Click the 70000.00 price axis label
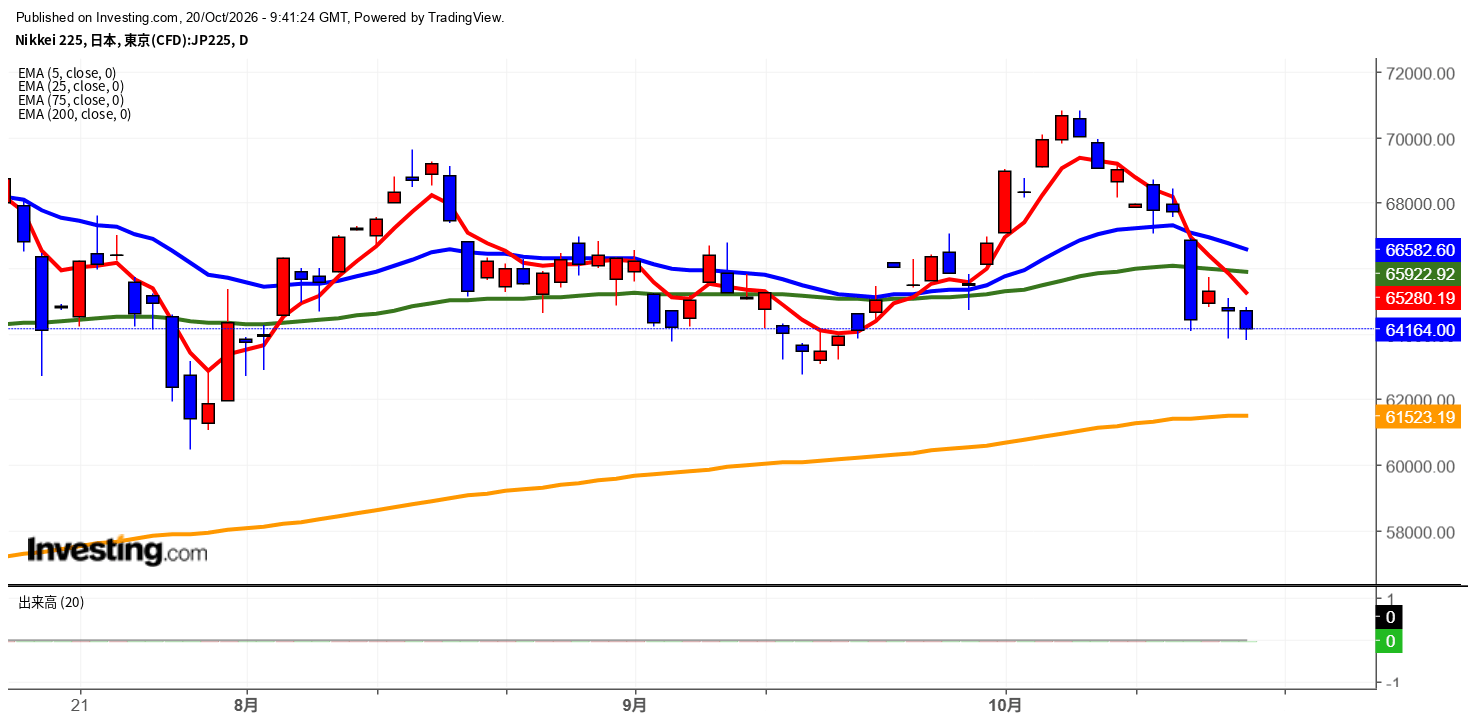This screenshot has width=1468, height=722. point(1419,139)
